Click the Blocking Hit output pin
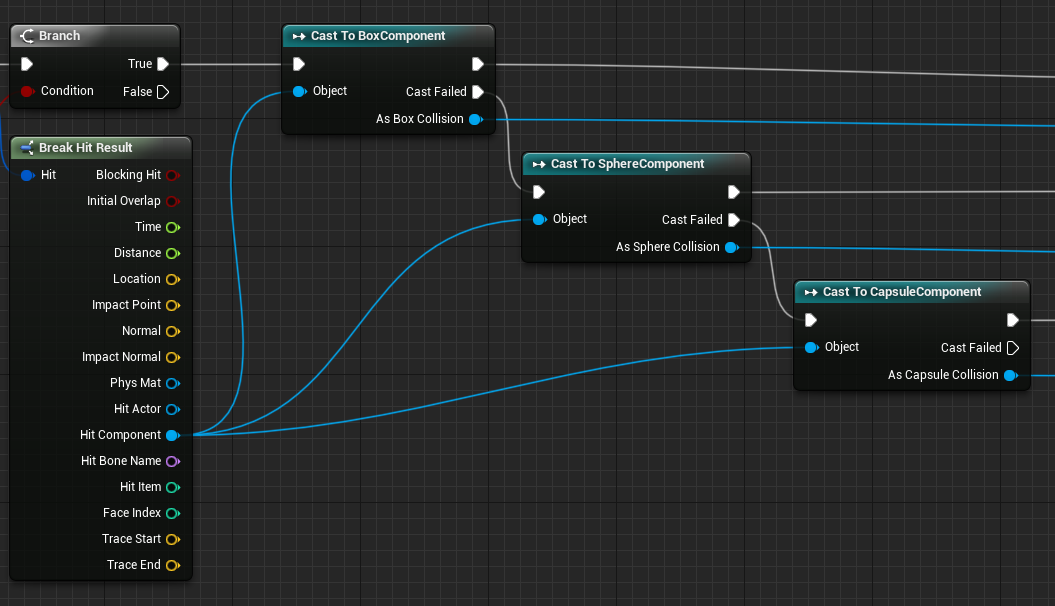Screen dimensions: 1055x606 click(x=173, y=175)
